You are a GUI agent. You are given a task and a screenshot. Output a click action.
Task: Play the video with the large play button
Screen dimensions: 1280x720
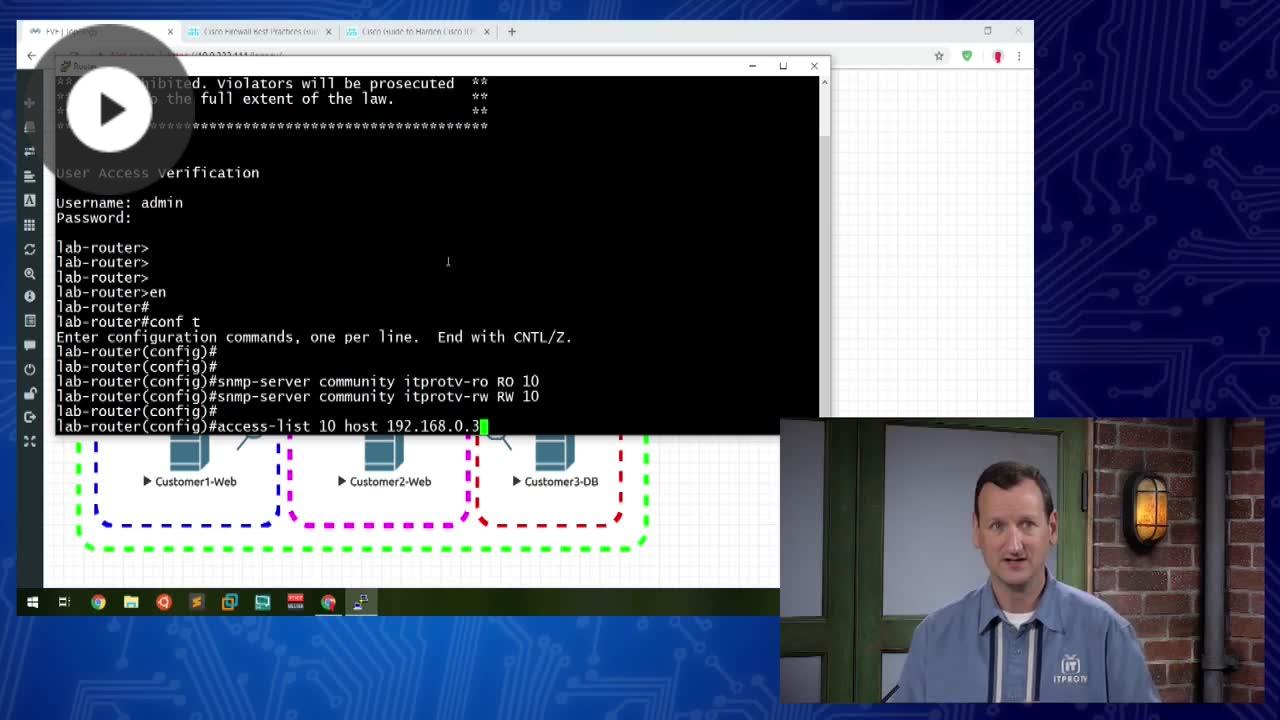[110, 109]
